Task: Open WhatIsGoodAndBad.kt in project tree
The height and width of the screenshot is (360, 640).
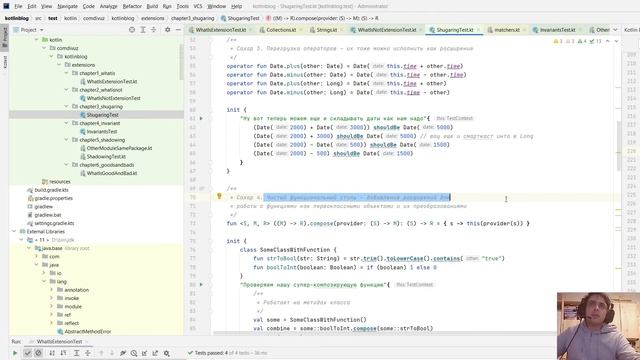Action: pos(111,173)
